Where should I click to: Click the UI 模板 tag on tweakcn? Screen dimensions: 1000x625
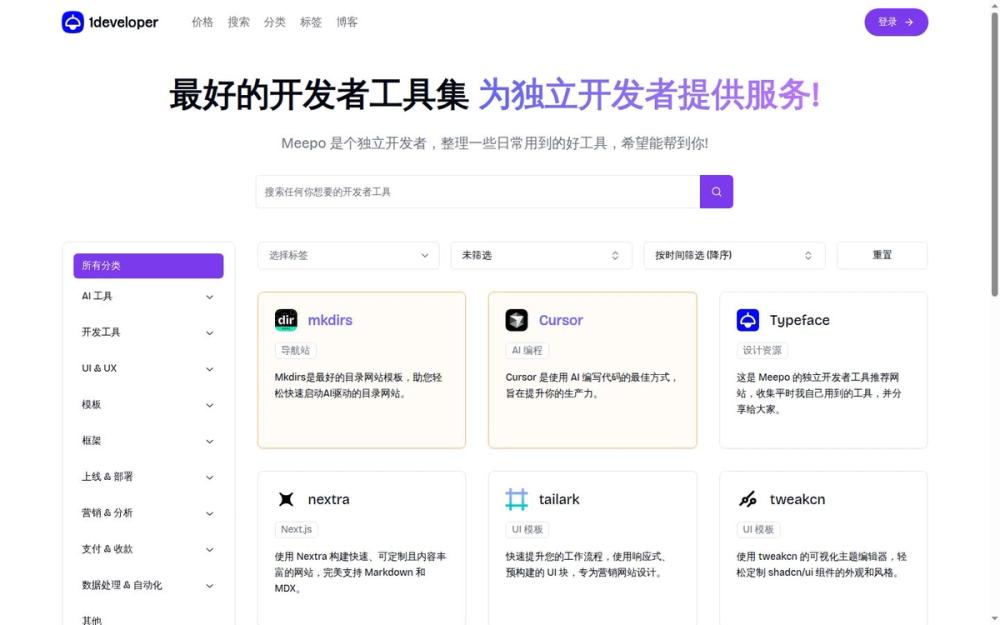pos(758,529)
